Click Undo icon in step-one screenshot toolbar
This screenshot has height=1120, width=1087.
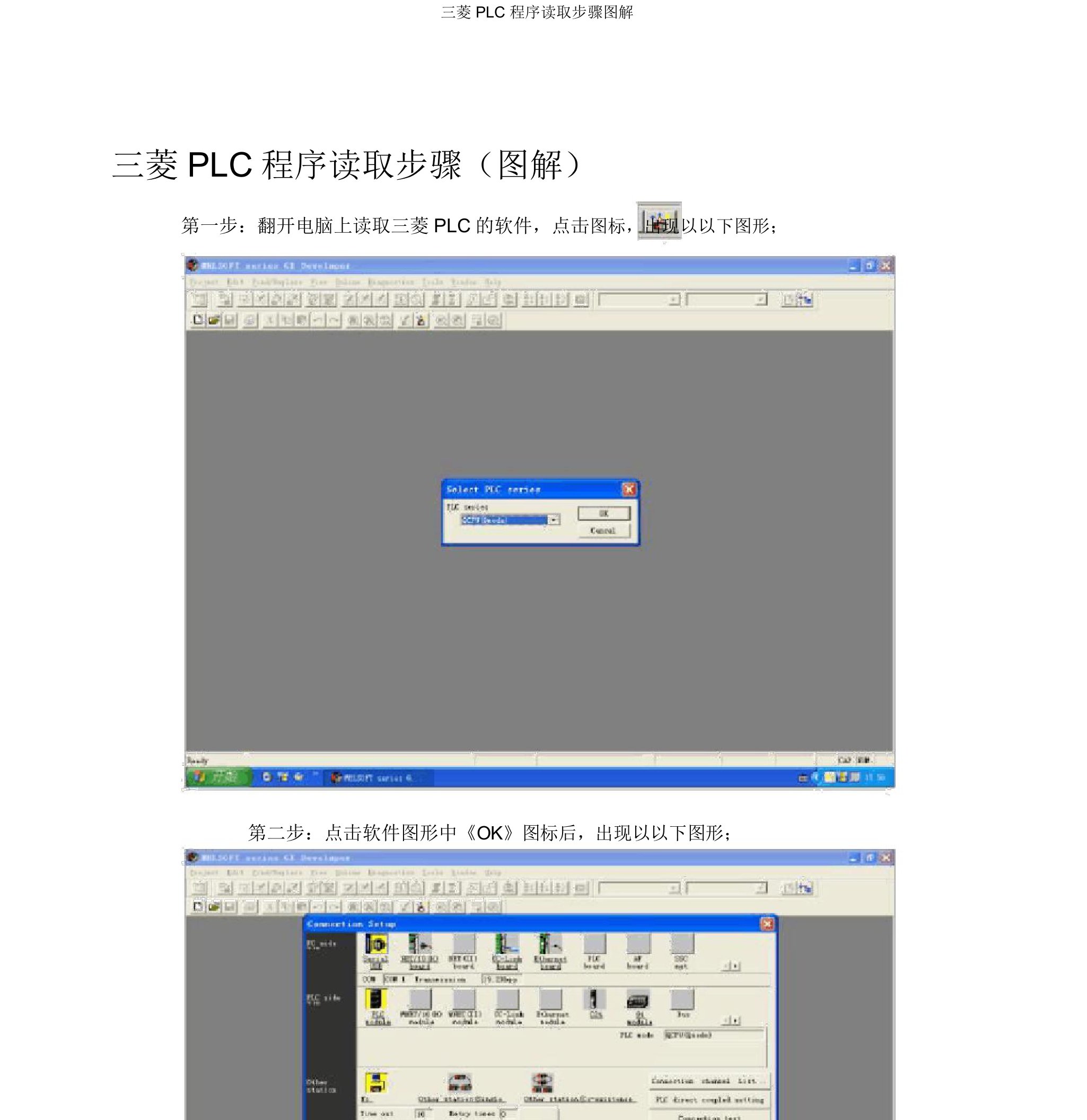318,320
